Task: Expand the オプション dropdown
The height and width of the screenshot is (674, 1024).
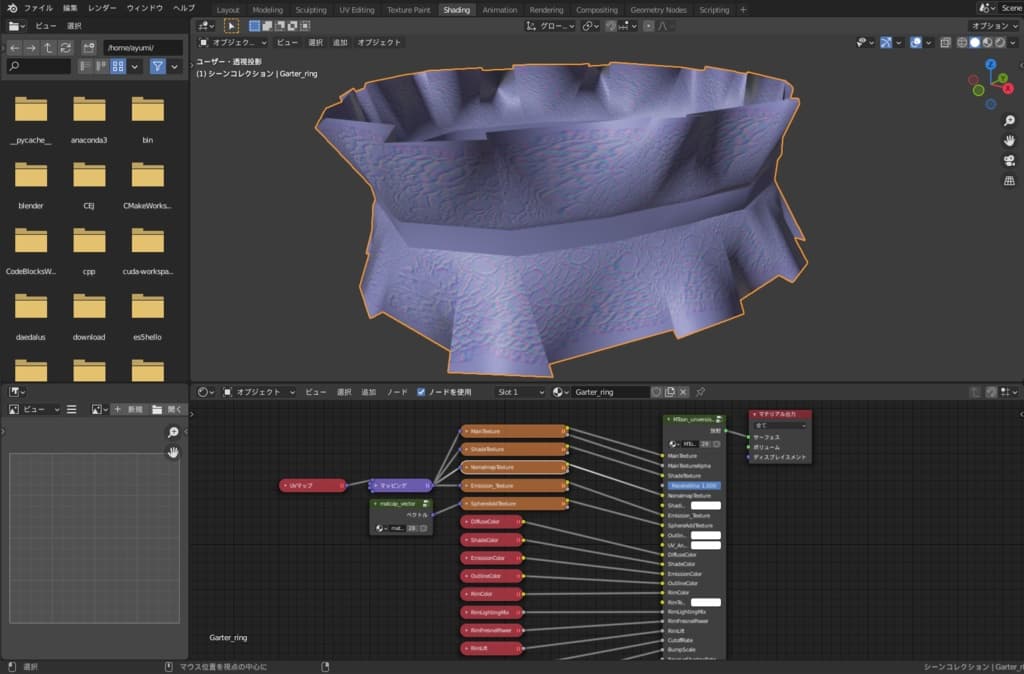Action: pos(995,26)
